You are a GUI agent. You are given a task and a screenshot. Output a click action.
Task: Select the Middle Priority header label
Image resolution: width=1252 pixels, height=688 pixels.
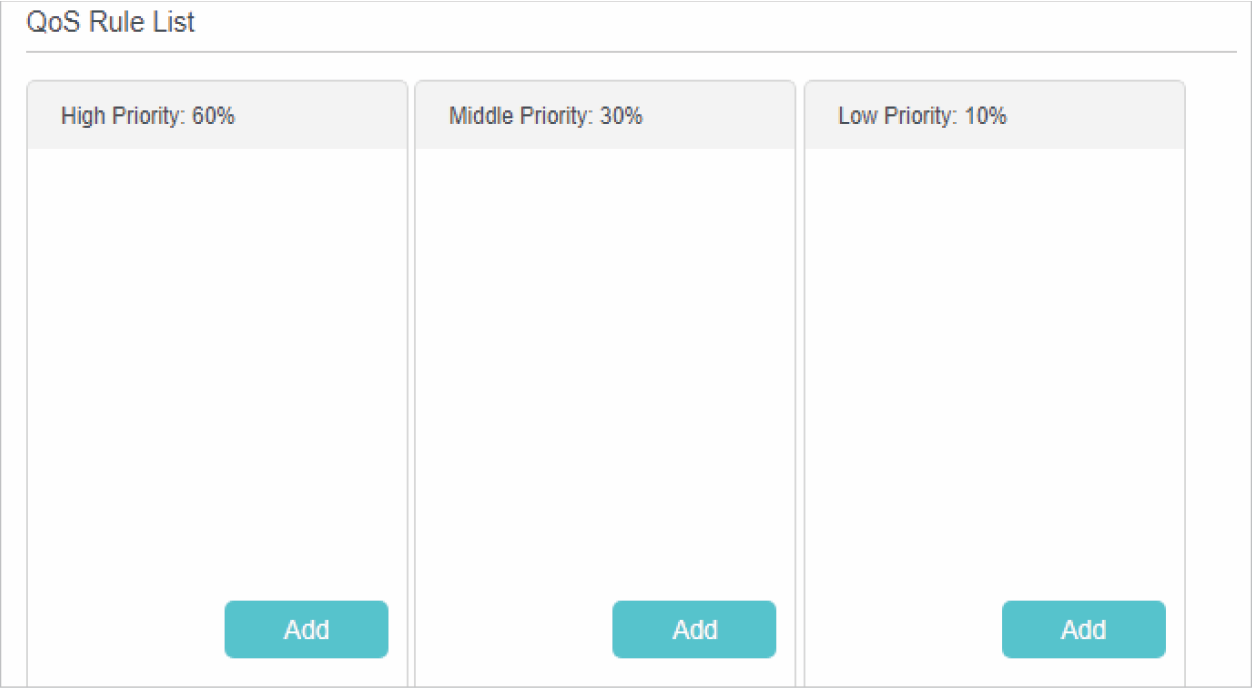pyautogui.click(x=545, y=116)
